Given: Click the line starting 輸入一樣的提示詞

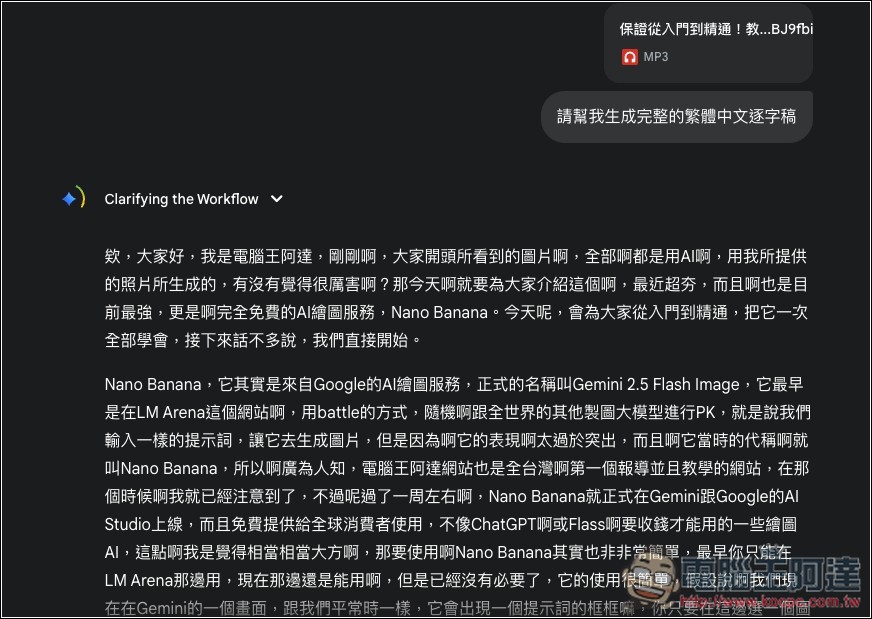Looking at the screenshot, I should [456, 440].
